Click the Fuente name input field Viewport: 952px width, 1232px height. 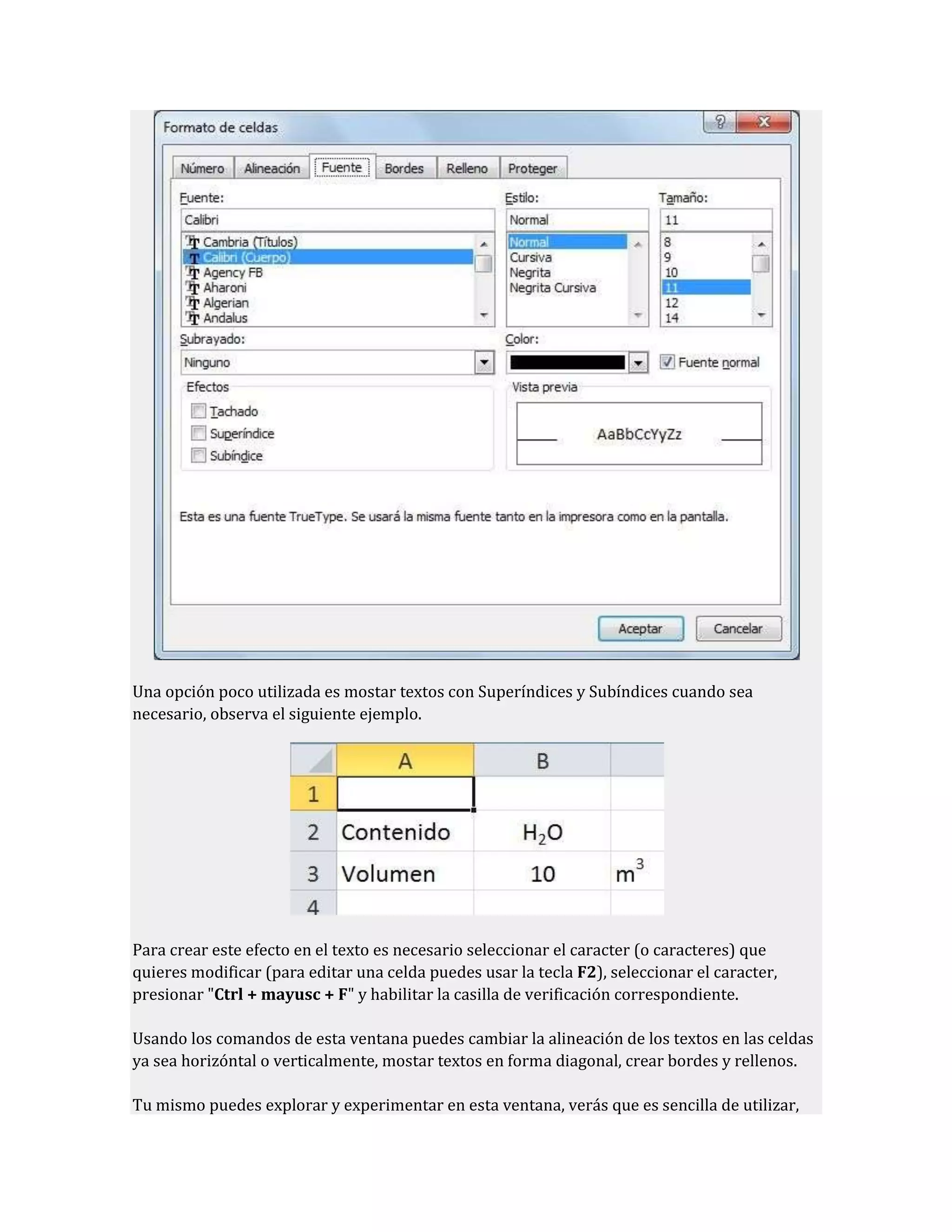(x=337, y=220)
